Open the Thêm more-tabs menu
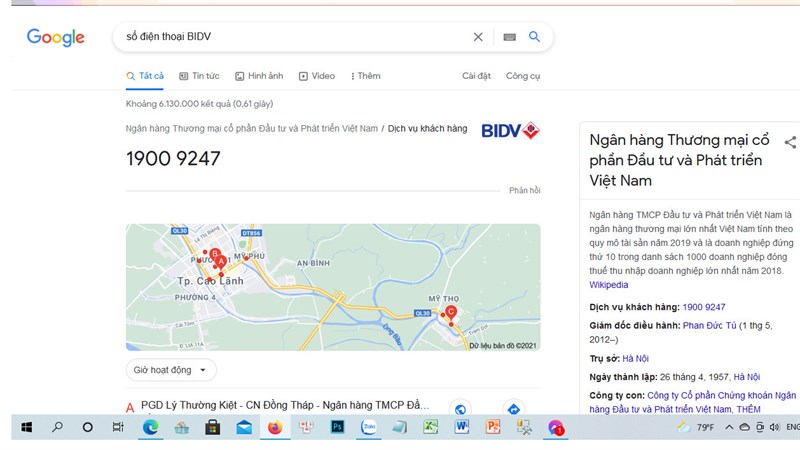The width and height of the screenshot is (800, 450). 365,76
